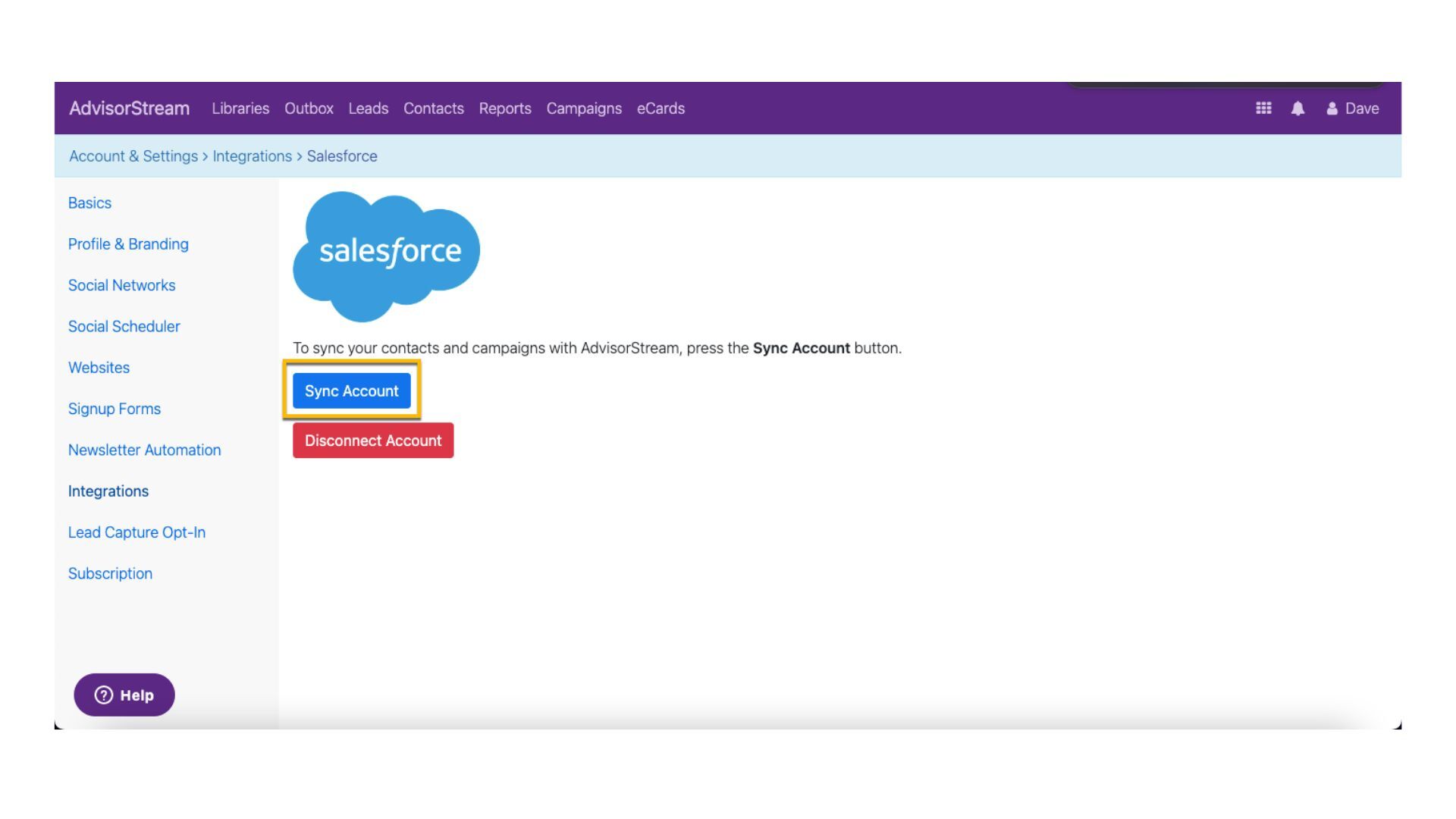Open the Signup Forms section
Viewport: 1456px width, 819px height.
click(114, 408)
